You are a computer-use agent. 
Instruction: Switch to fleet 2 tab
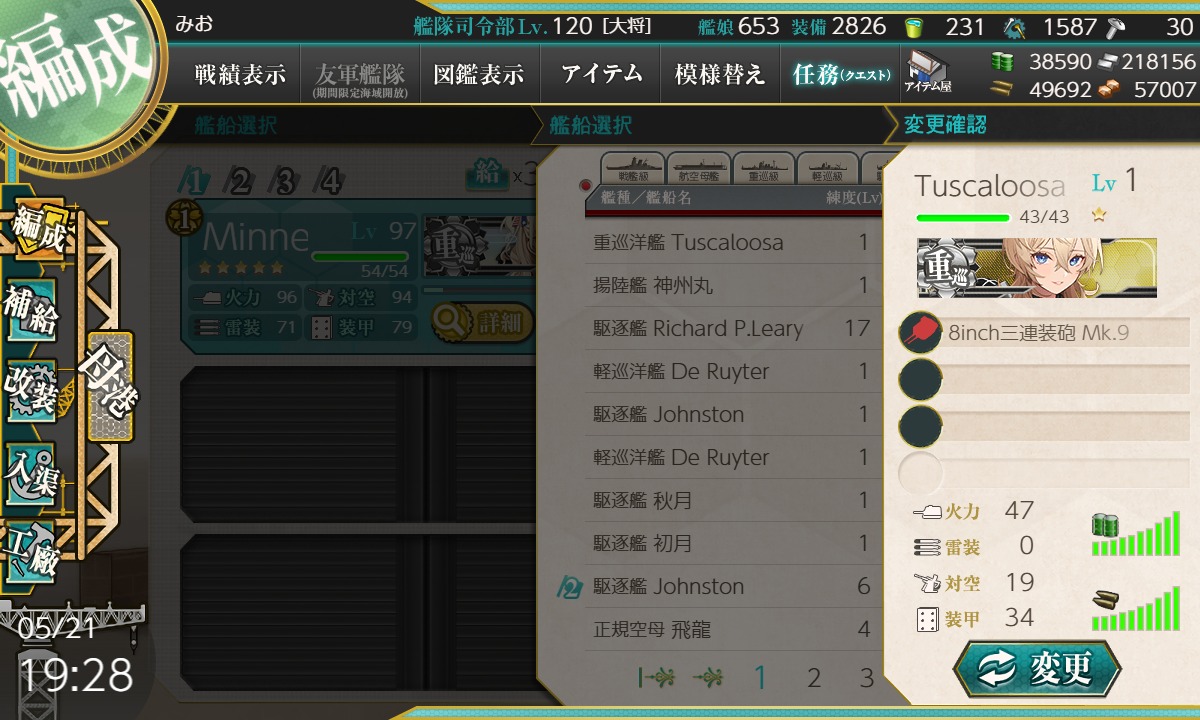[241, 181]
